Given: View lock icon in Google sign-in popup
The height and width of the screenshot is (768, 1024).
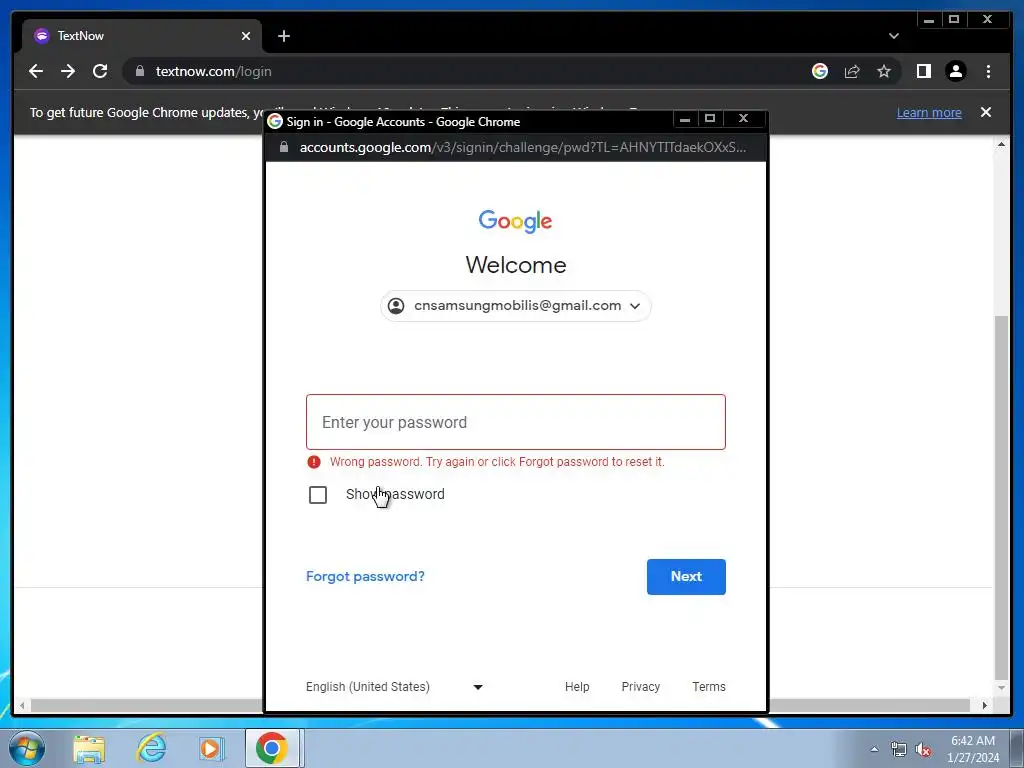Looking at the screenshot, I should coord(283,147).
